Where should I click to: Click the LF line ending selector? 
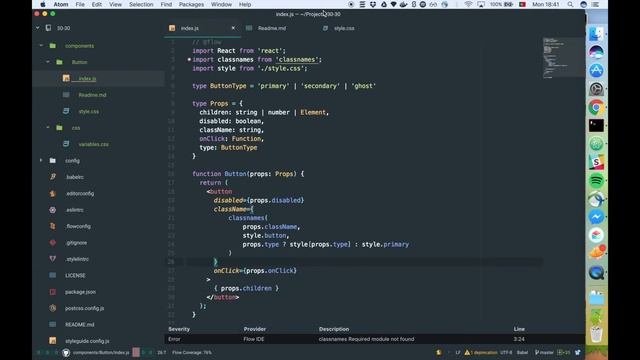click(458, 353)
